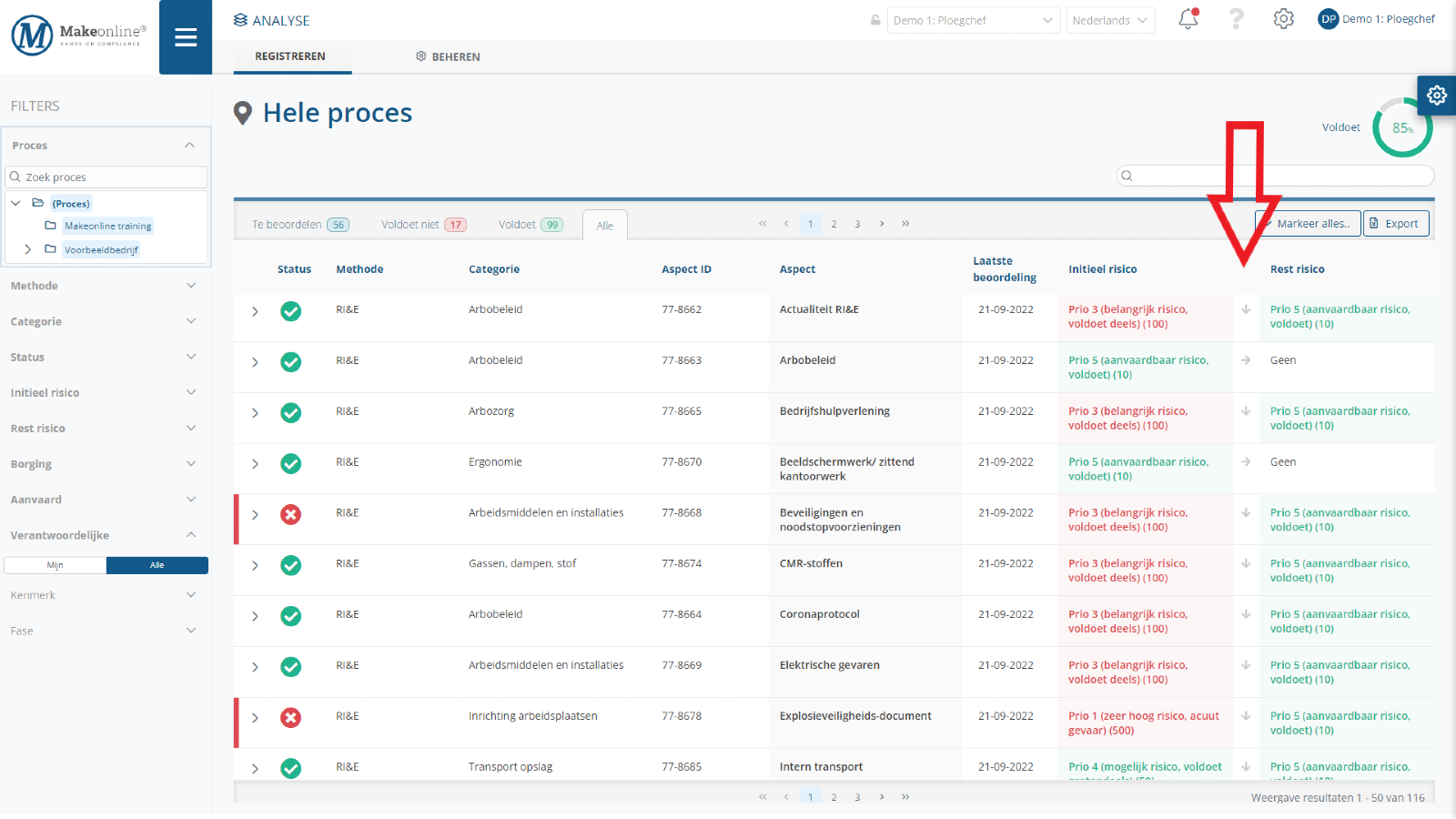Click the DP user avatar
The width and height of the screenshot is (1456, 819).
point(1329,19)
